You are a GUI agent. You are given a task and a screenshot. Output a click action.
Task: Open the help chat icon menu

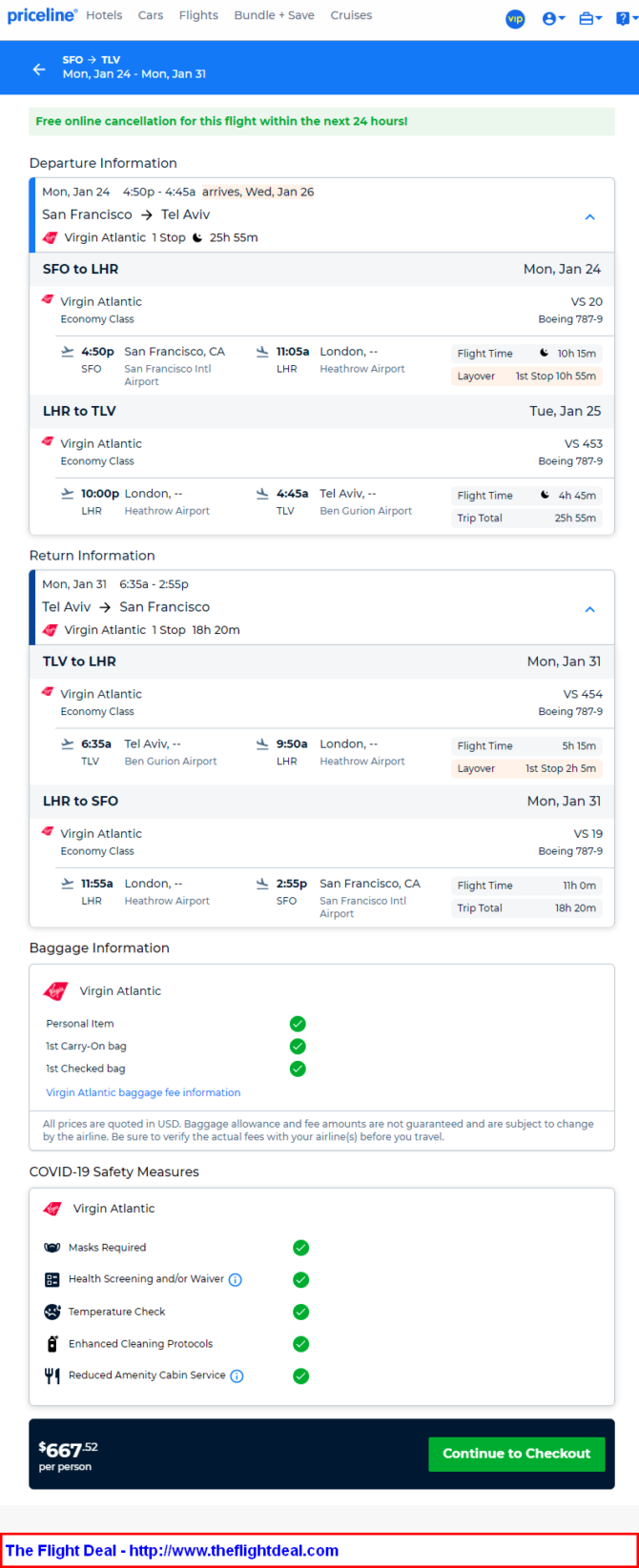pos(626,18)
